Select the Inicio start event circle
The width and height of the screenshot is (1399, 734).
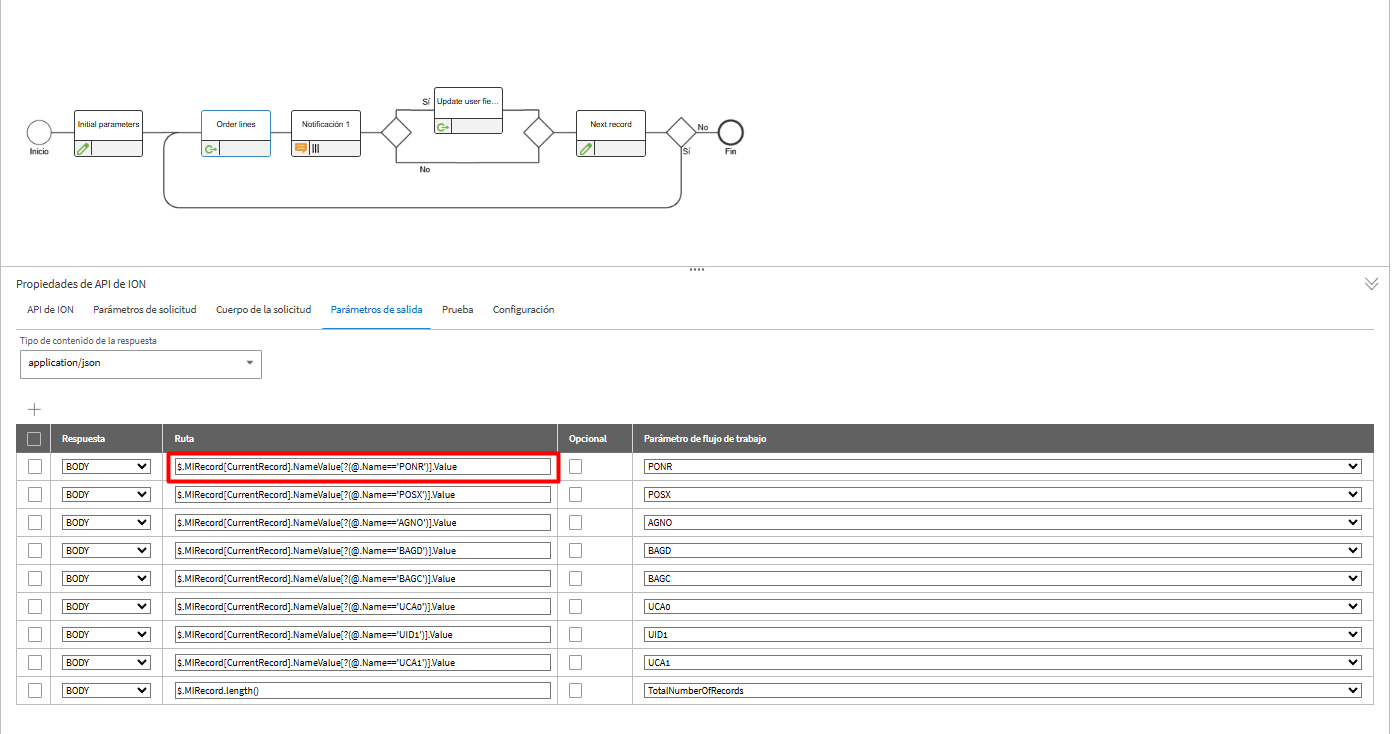[x=39, y=132]
